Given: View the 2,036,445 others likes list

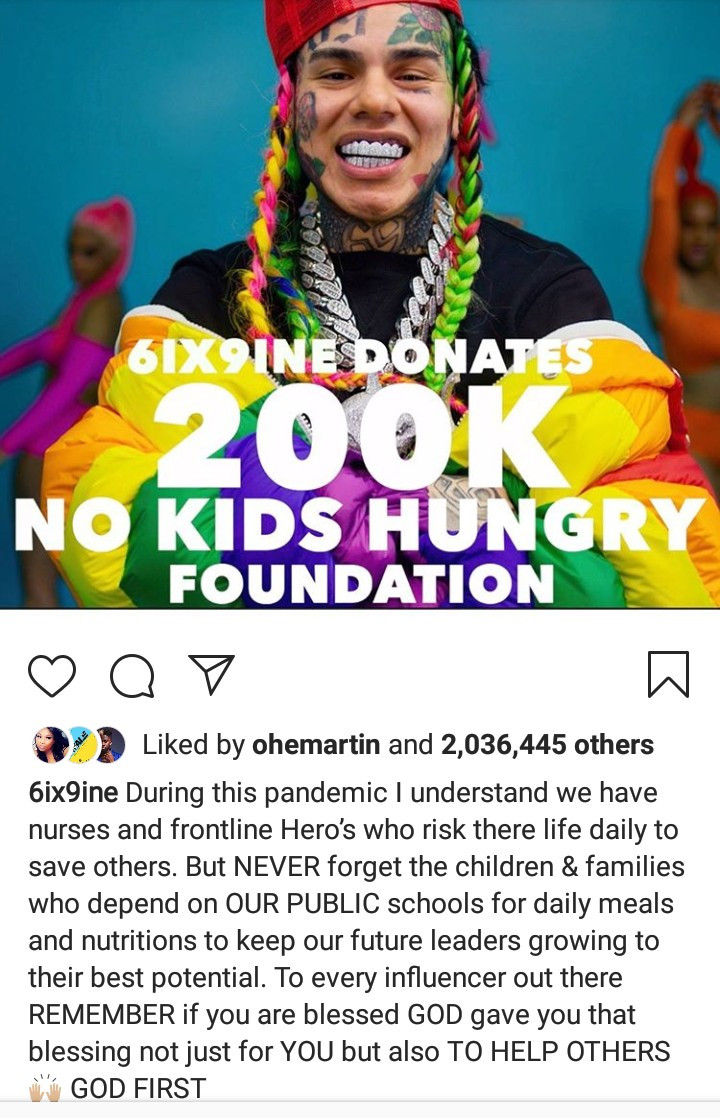Looking at the screenshot, I should point(547,744).
